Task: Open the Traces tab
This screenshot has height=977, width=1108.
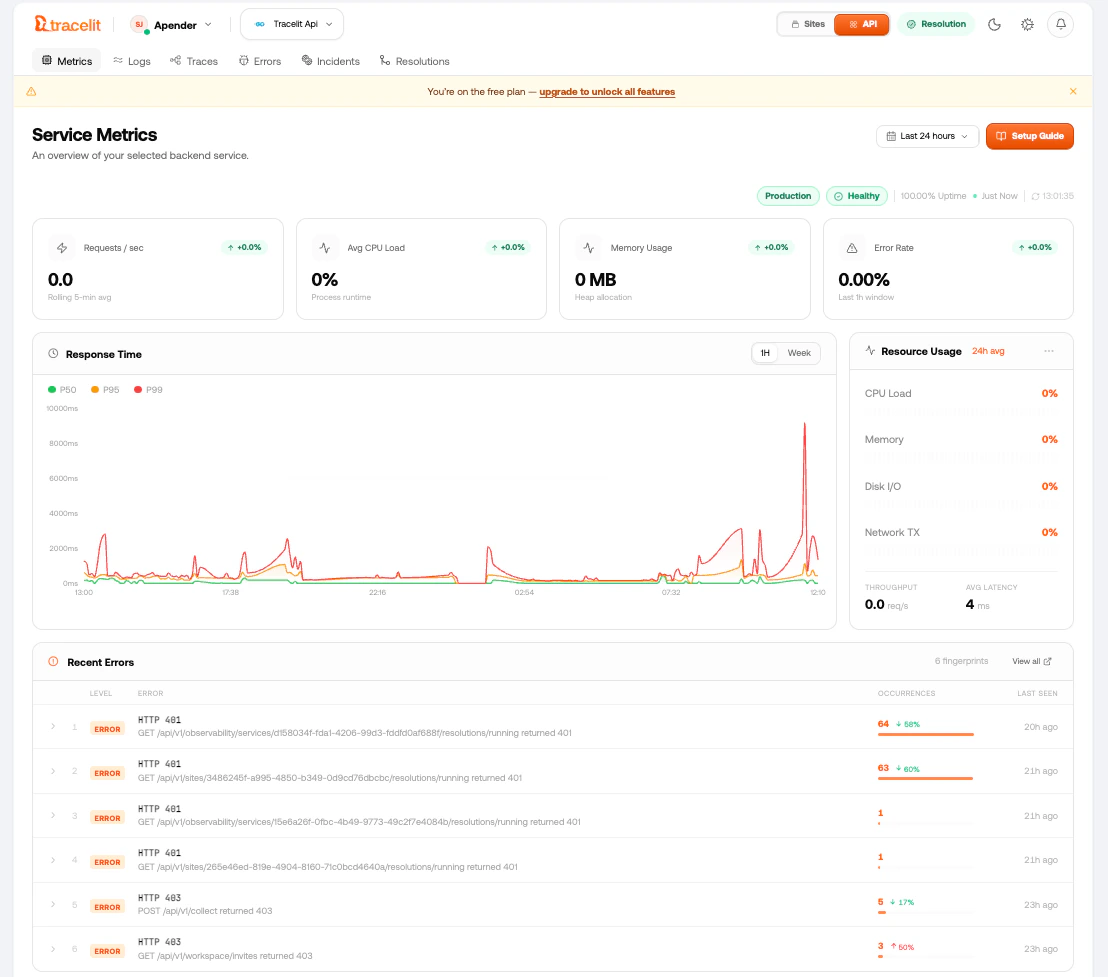Action: pos(194,61)
